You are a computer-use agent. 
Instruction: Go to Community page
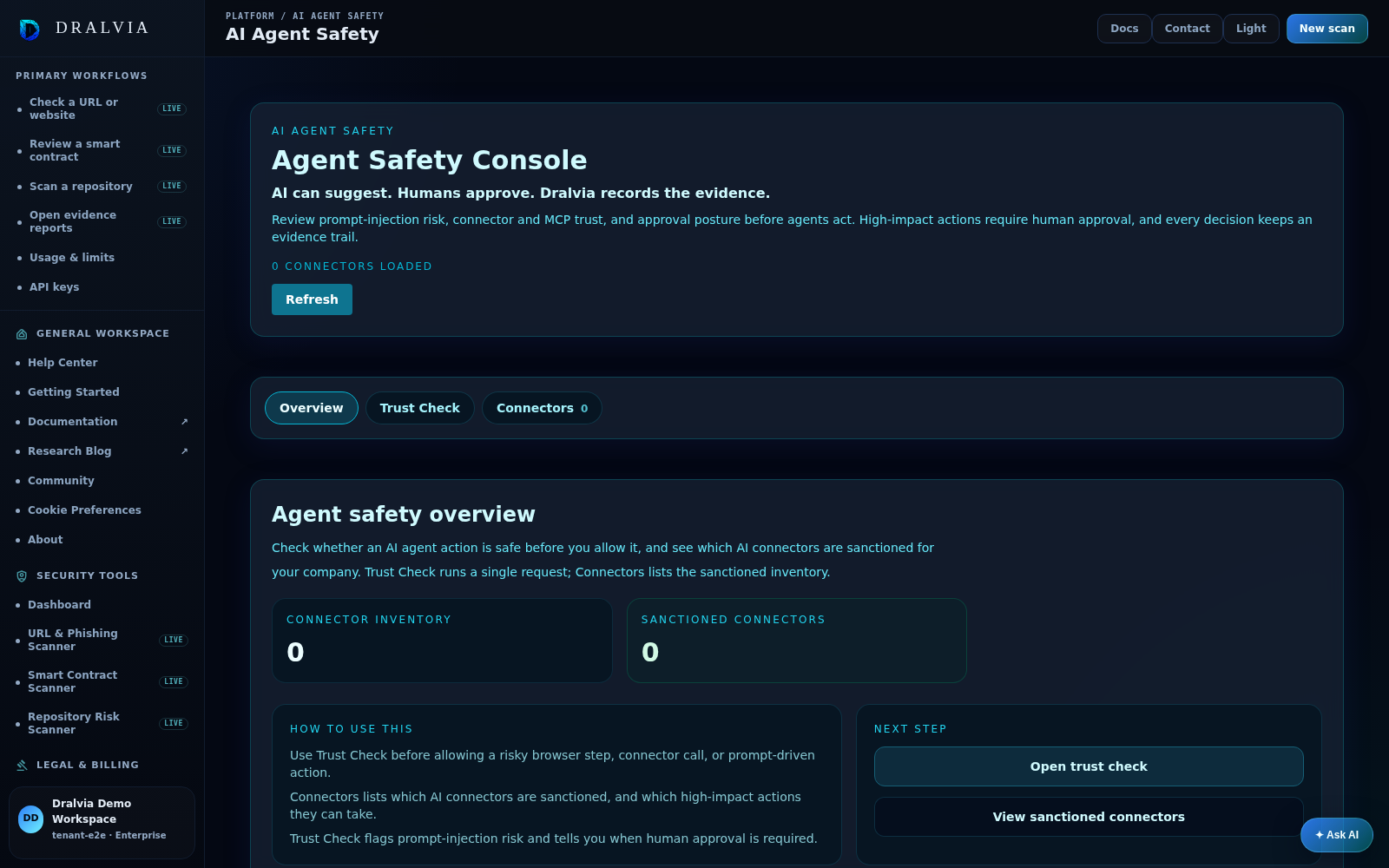102,481
